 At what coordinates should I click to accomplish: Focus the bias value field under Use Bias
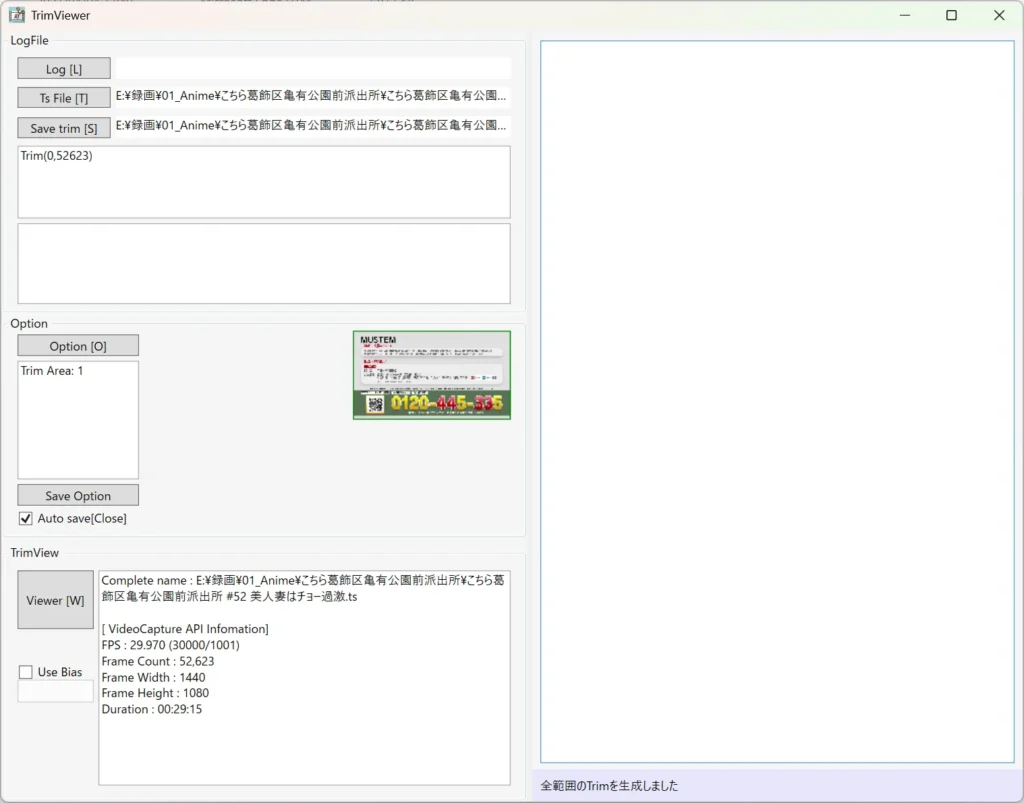[56, 691]
